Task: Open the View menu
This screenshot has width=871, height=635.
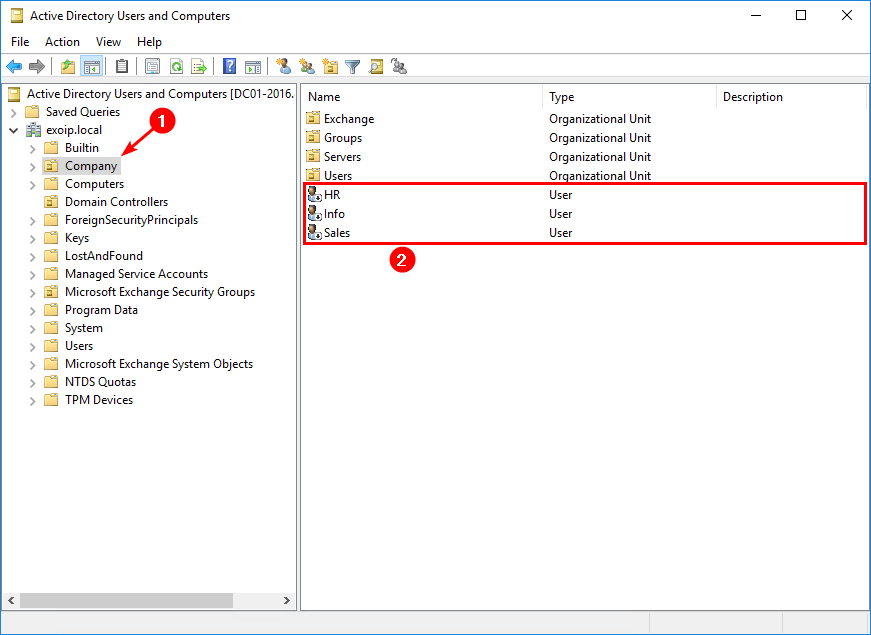Action: click(x=108, y=41)
